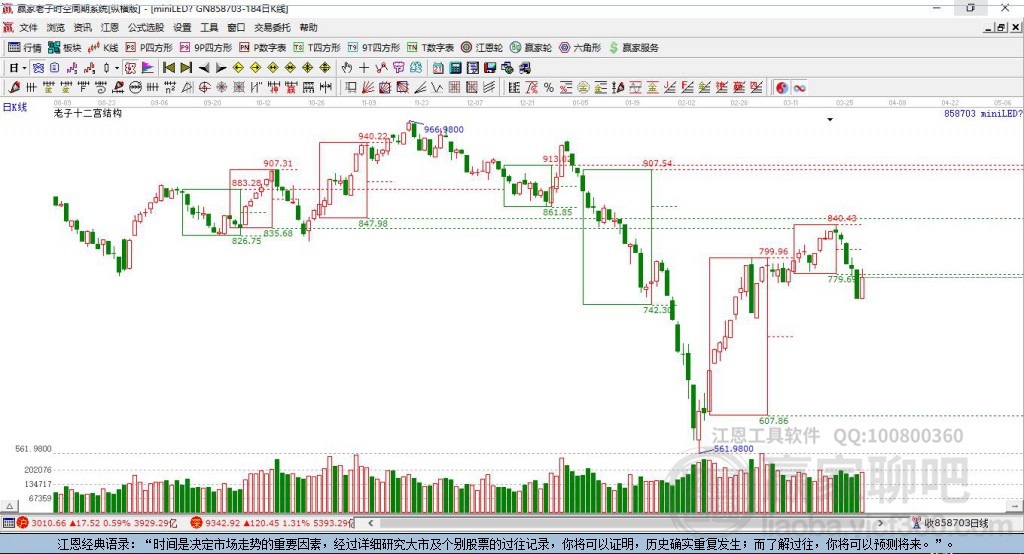The width and height of the screenshot is (1024, 554).
Task: Open the T数字表 tool
Action: coord(430,48)
